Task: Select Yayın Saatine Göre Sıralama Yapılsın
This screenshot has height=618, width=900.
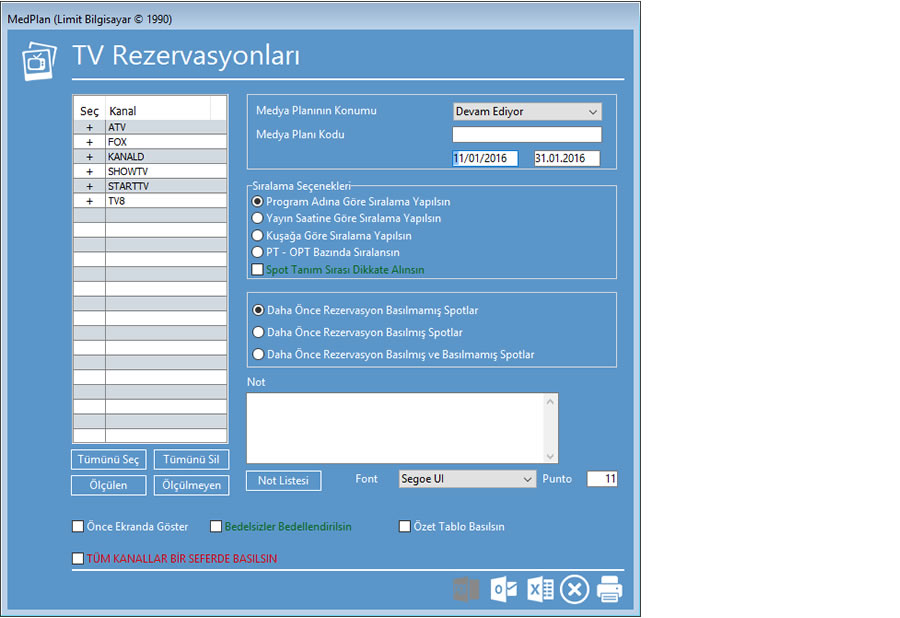Action: [x=258, y=218]
